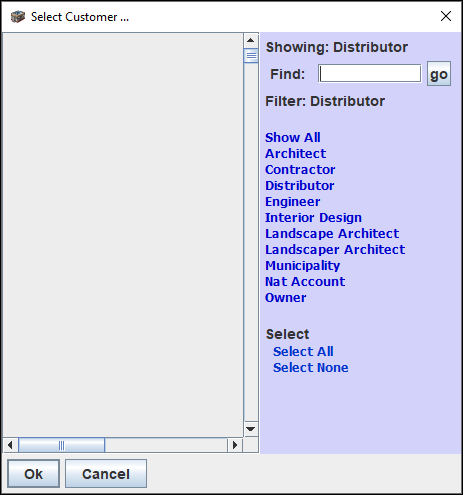Click the horizontal scrollbar right arrow
463x495 pixels.
coord(235,445)
